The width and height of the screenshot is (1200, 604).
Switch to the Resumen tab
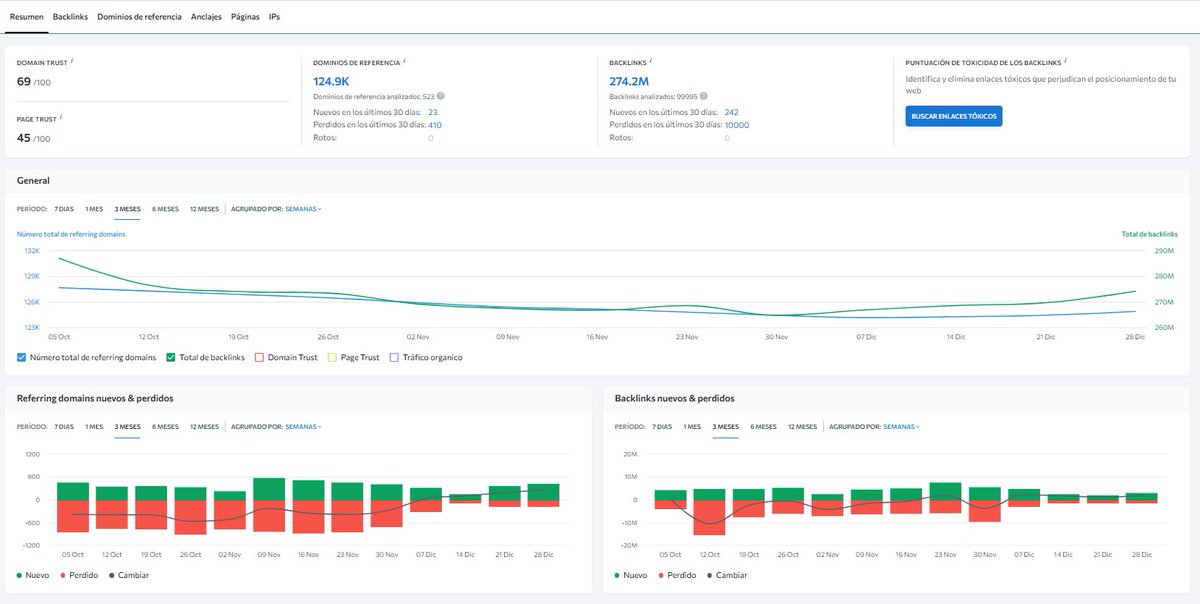pos(26,17)
